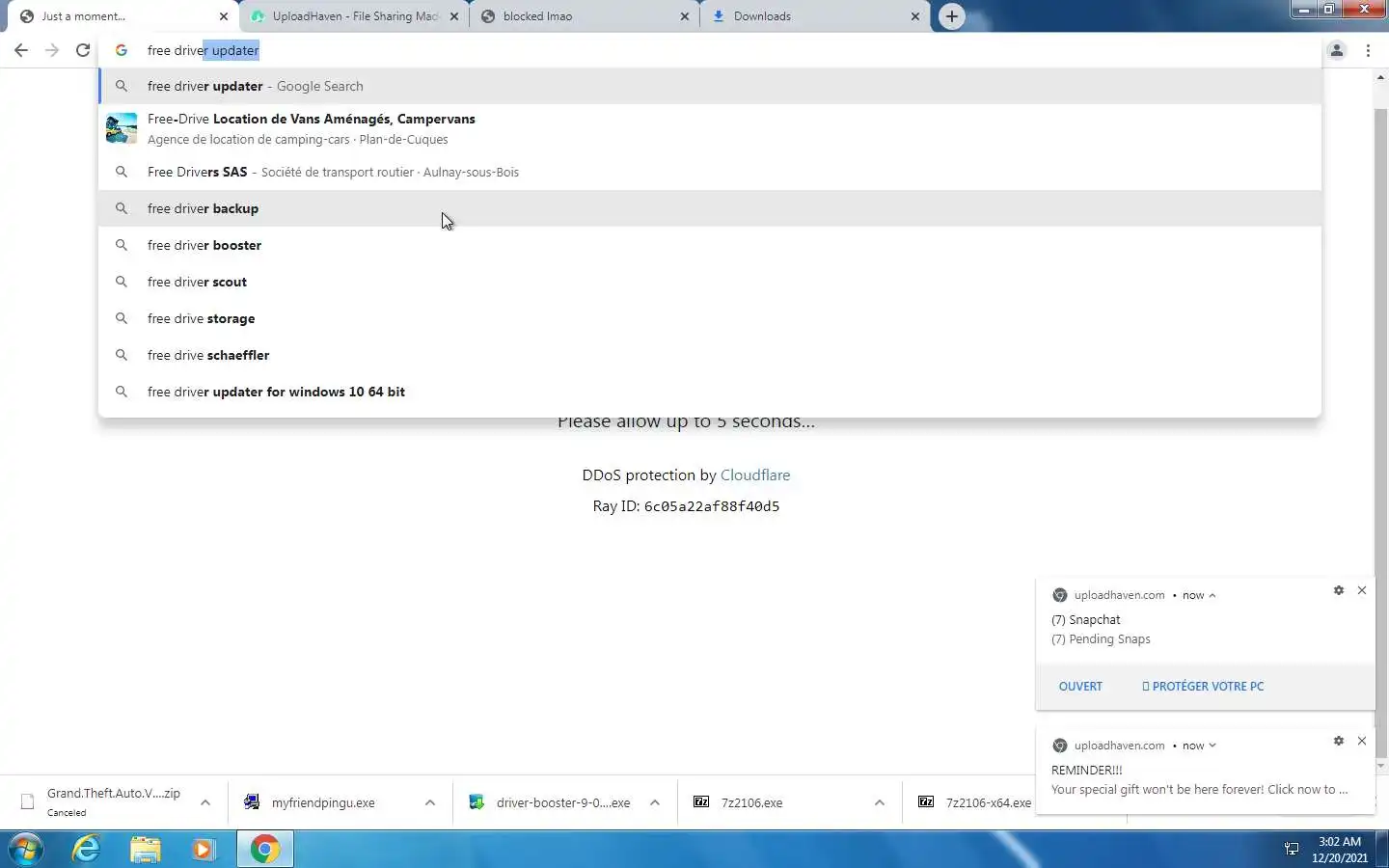The height and width of the screenshot is (868, 1389).
Task: Expand options for 7z2106.exe download
Action: tap(880, 802)
